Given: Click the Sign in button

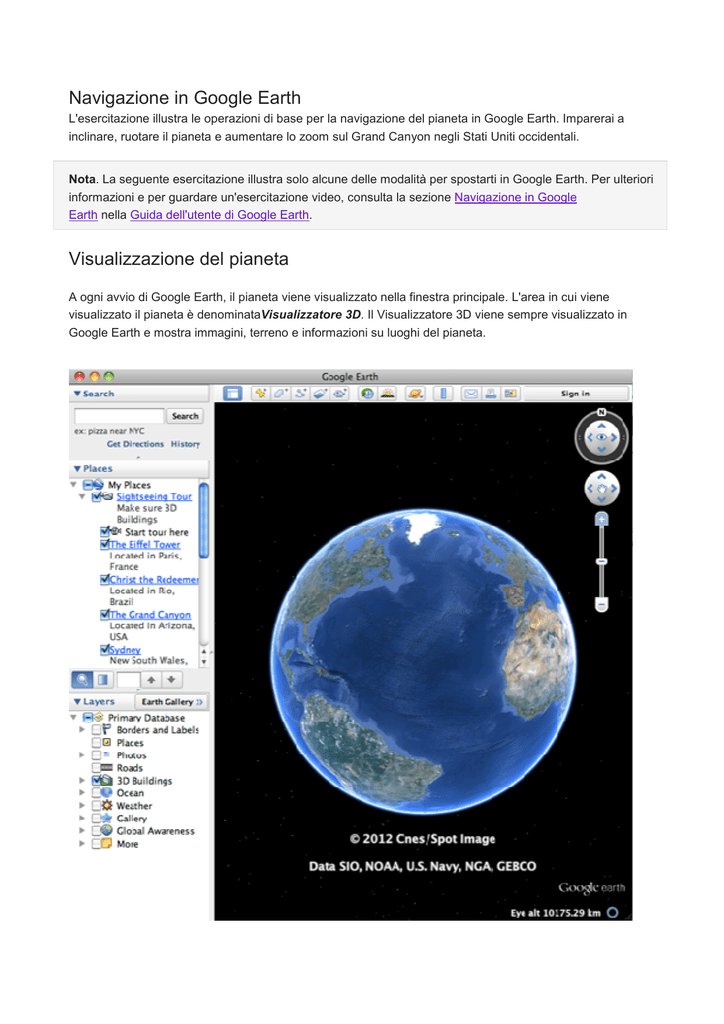Looking at the screenshot, I should [575, 393].
